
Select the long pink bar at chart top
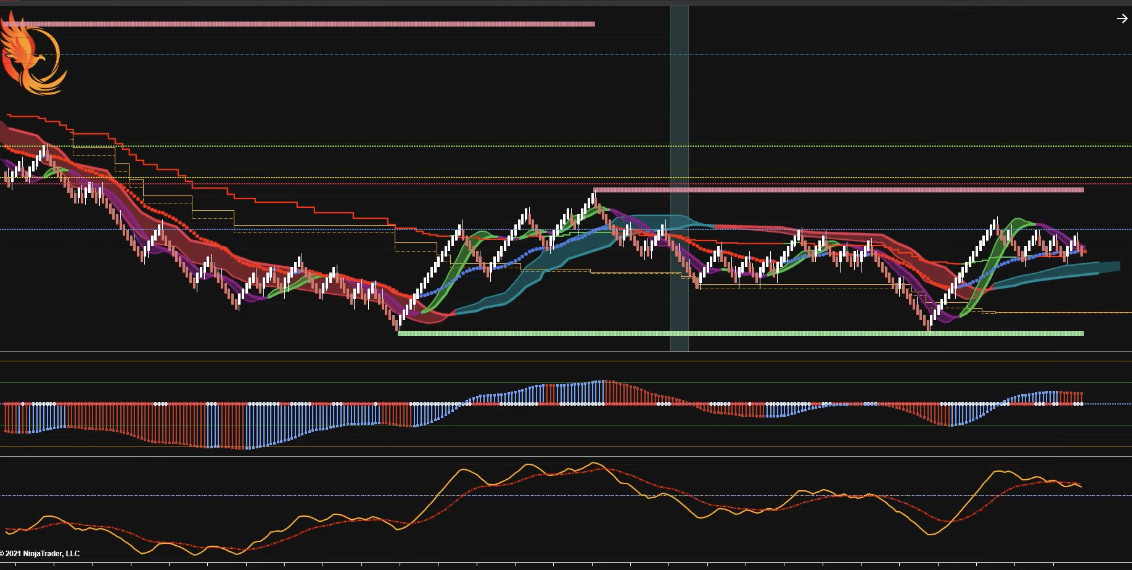[300, 24]
